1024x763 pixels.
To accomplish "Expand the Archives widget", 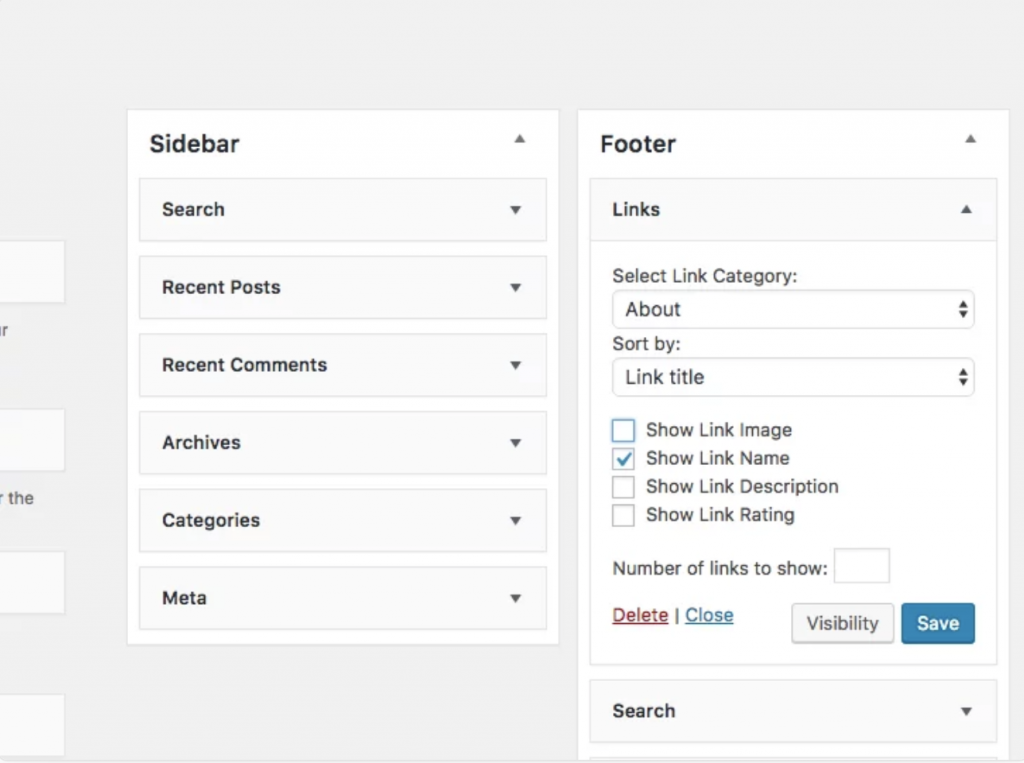I will point(516,442).
